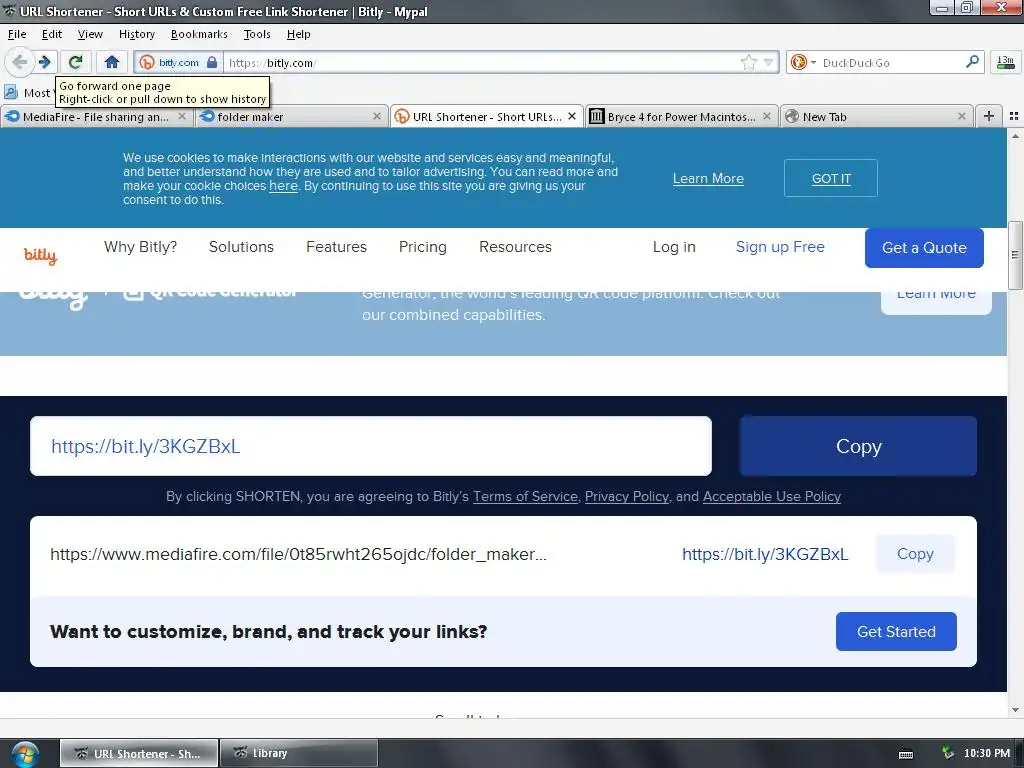Click the green tray icon beside the clock
Viewport: 1024px width, 768px height.
tap(948, 753)
